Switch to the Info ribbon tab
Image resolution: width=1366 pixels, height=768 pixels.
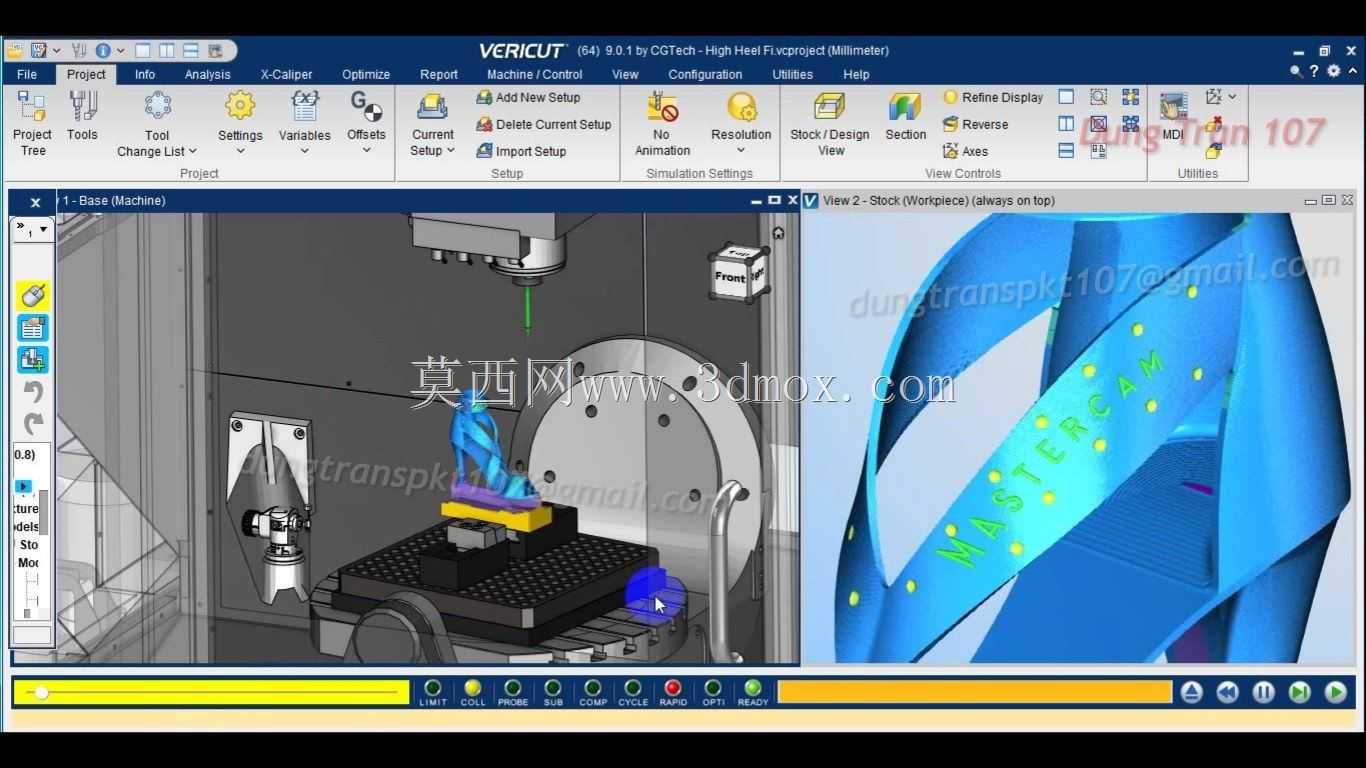click(145, 74)
